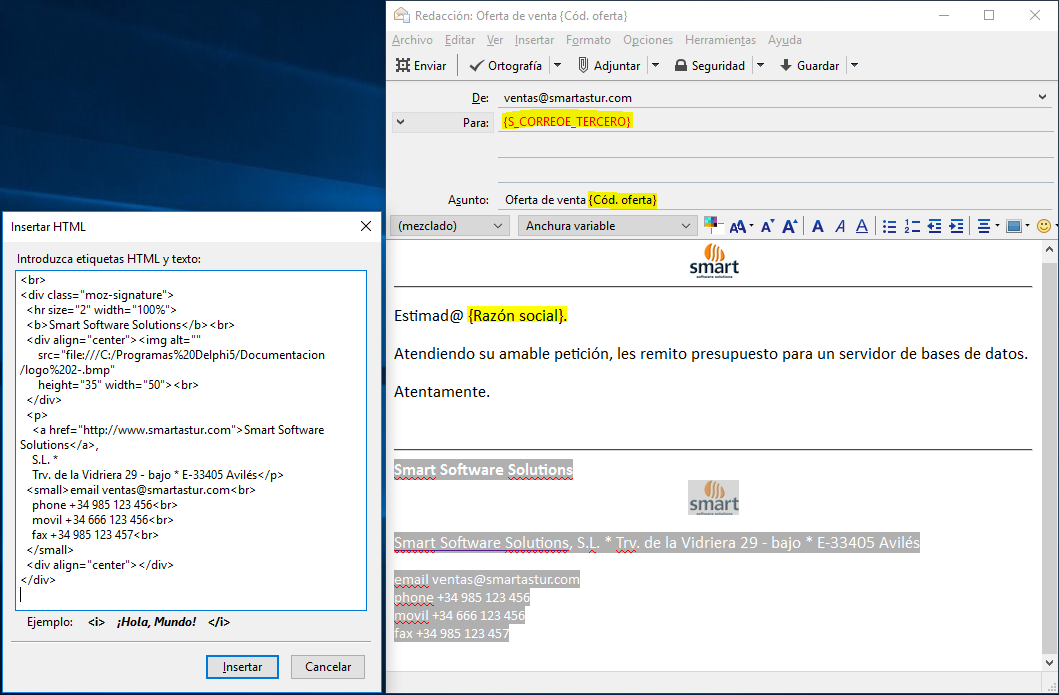Open the Editar menu
The image size is (1059, 695).
point(459,40)
